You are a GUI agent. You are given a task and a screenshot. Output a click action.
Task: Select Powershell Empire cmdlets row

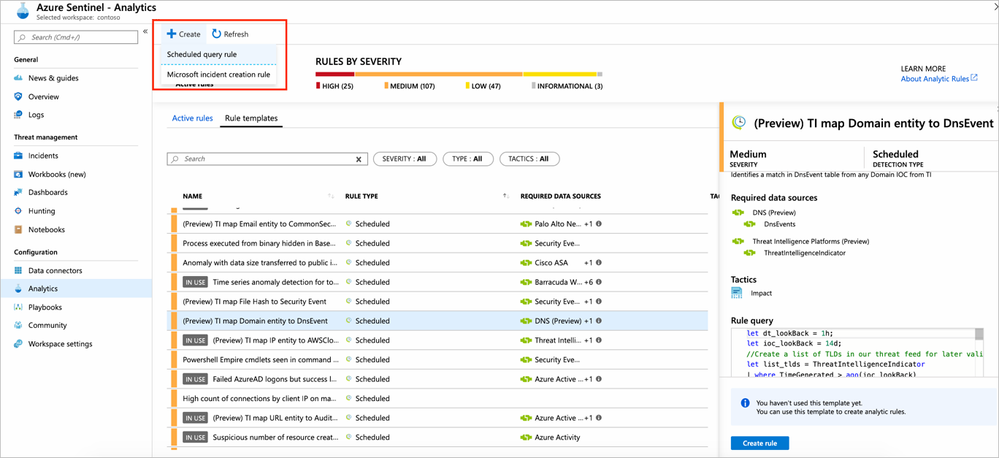[437, 360]
